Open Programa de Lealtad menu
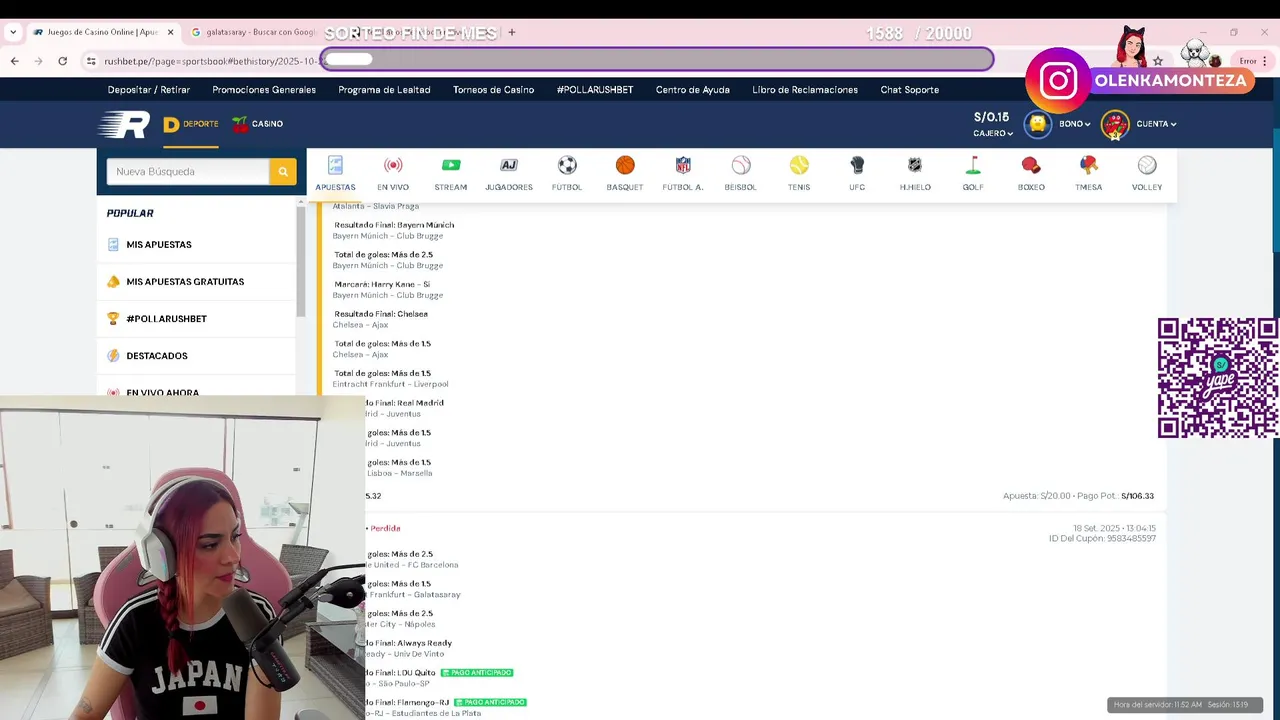This screenshot has width=1280, height=720. (x=384, y=90)
